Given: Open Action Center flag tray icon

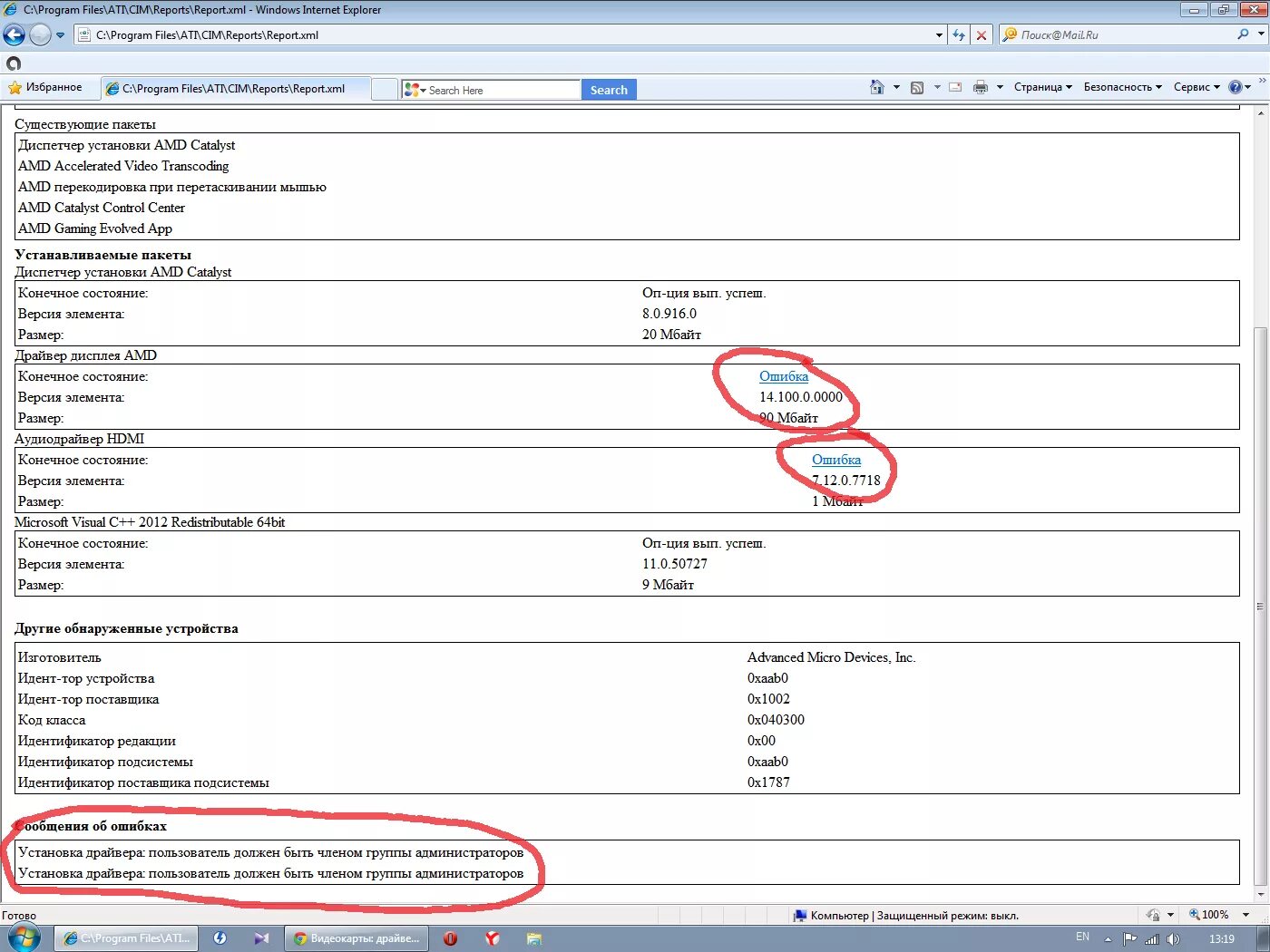Looking at the screenshot, I should point(1129,939).
